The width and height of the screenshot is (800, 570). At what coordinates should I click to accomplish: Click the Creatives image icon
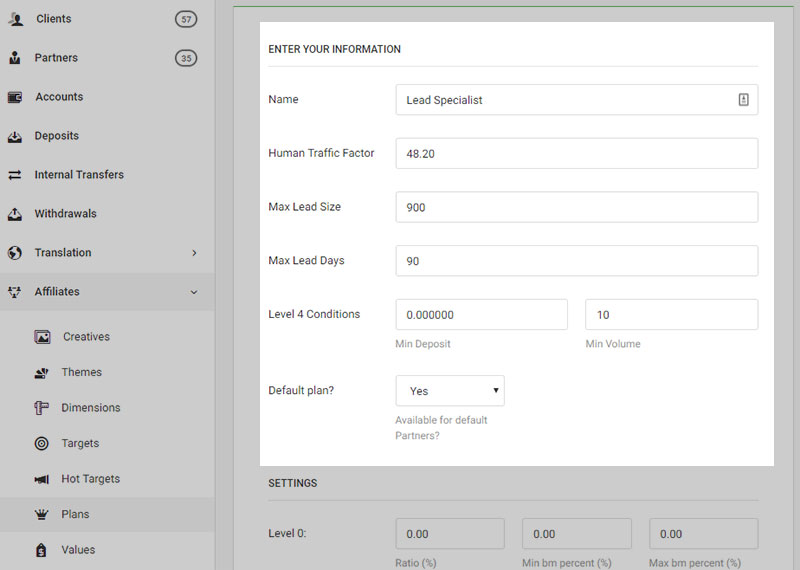pyautogui.click(x=42, y=337)
